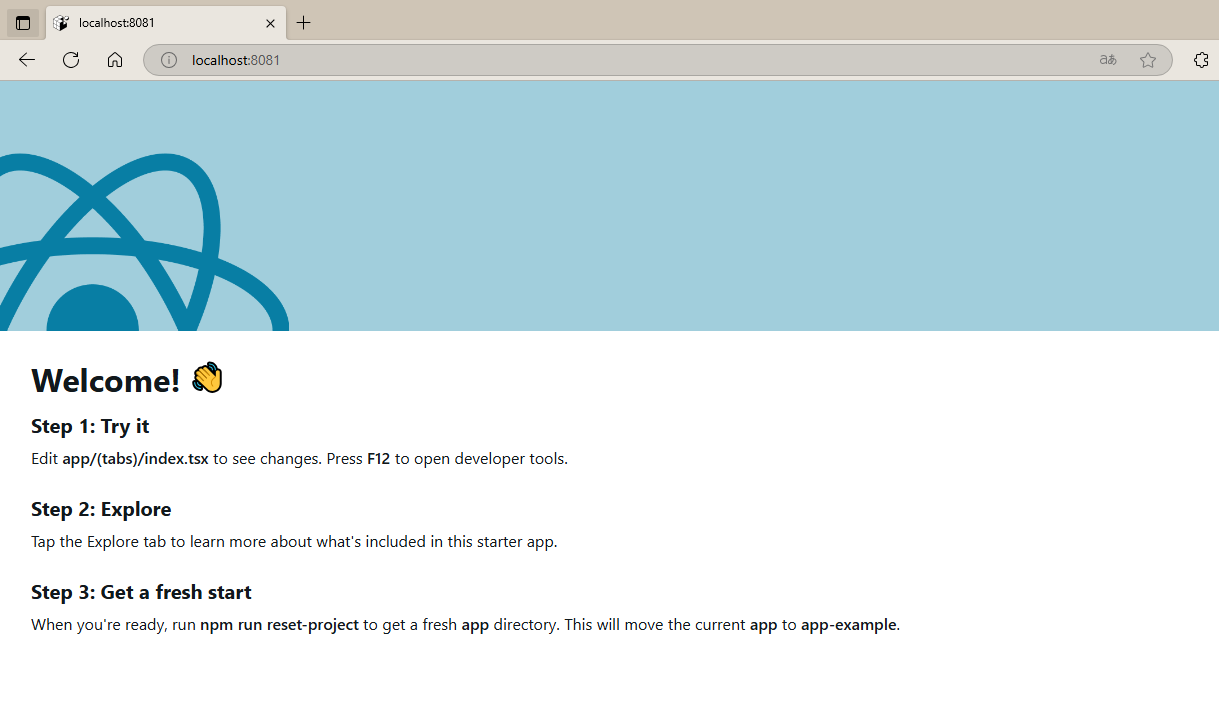
Task: Click the waving hand emoji
Action: (207, 379)
